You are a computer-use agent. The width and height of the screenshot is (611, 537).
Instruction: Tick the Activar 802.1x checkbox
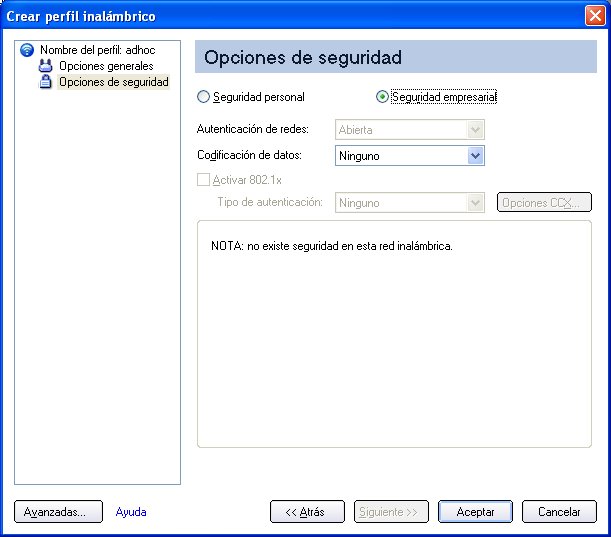point(203,180)
